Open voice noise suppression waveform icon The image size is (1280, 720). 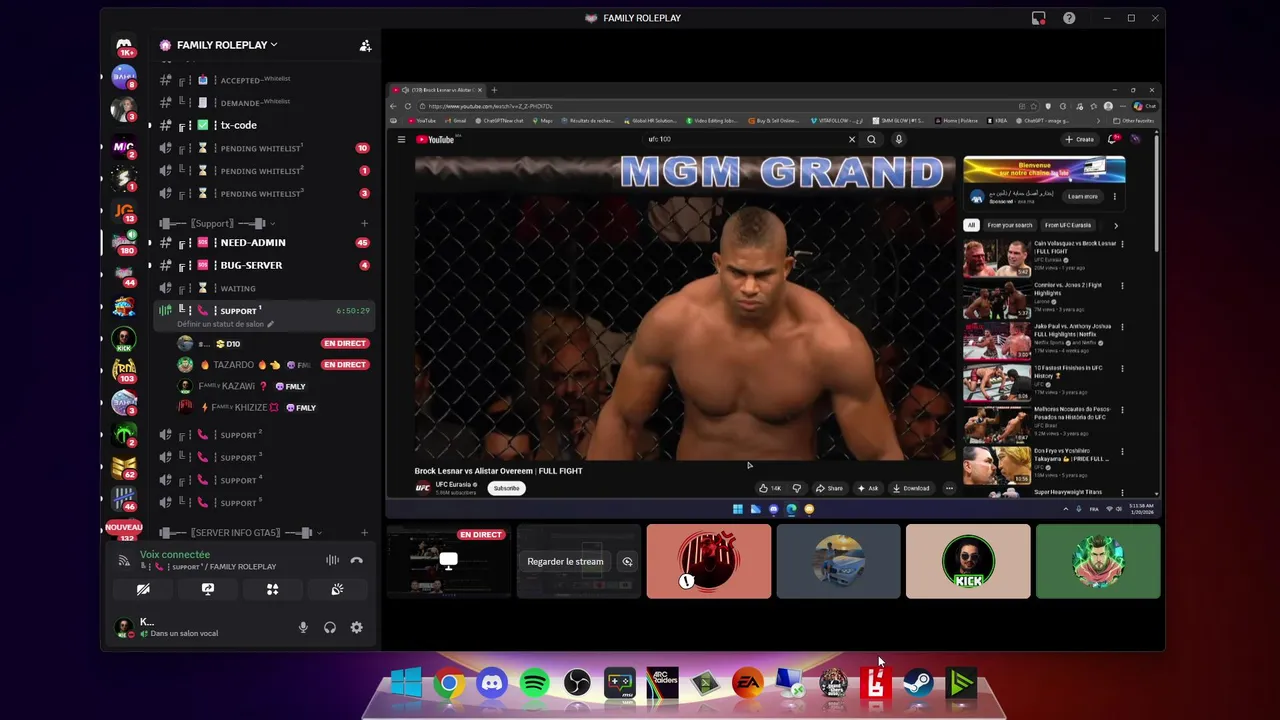(332, 561)
